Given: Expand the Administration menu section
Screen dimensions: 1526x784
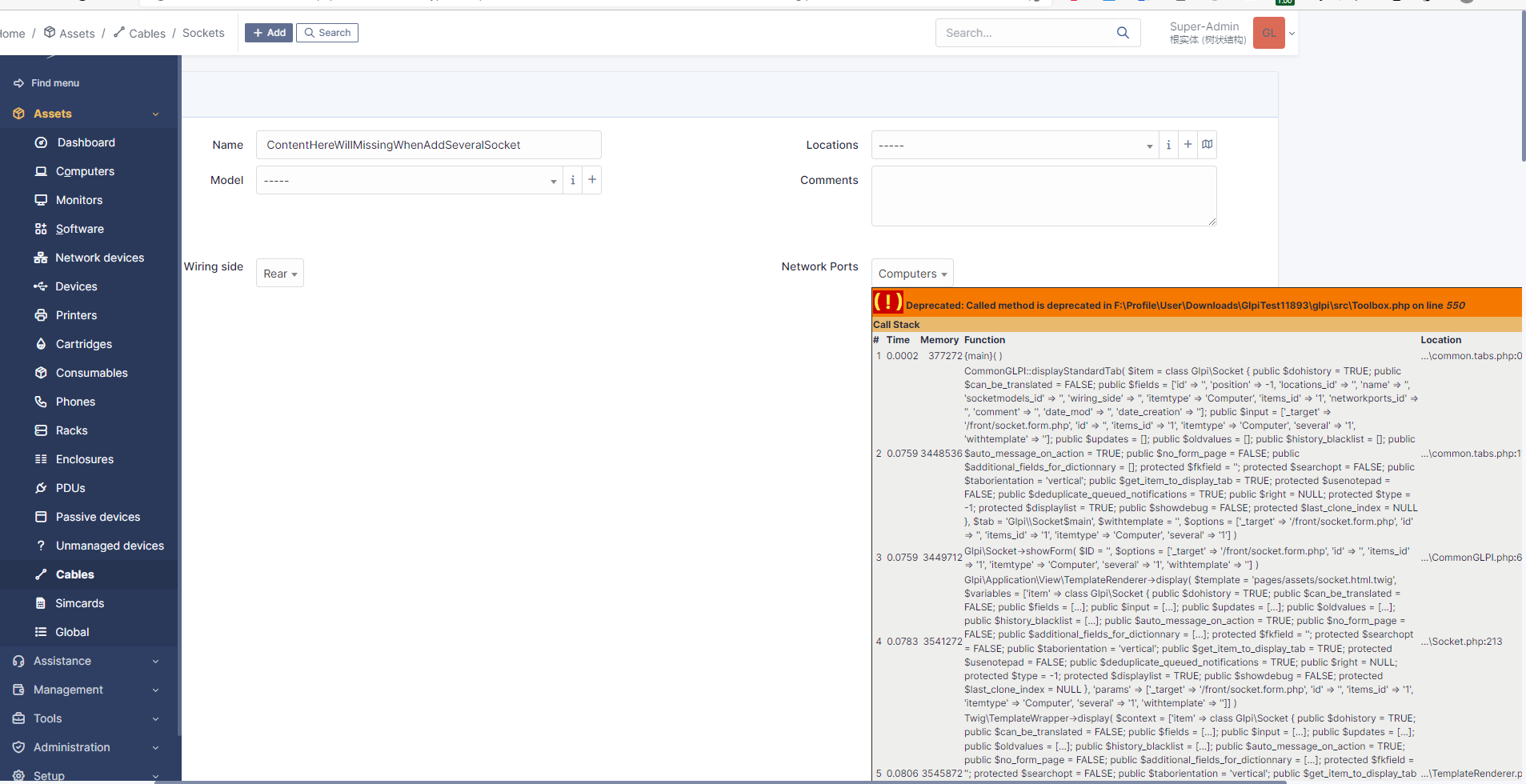Looking at the screenshot, I should 155,748.
